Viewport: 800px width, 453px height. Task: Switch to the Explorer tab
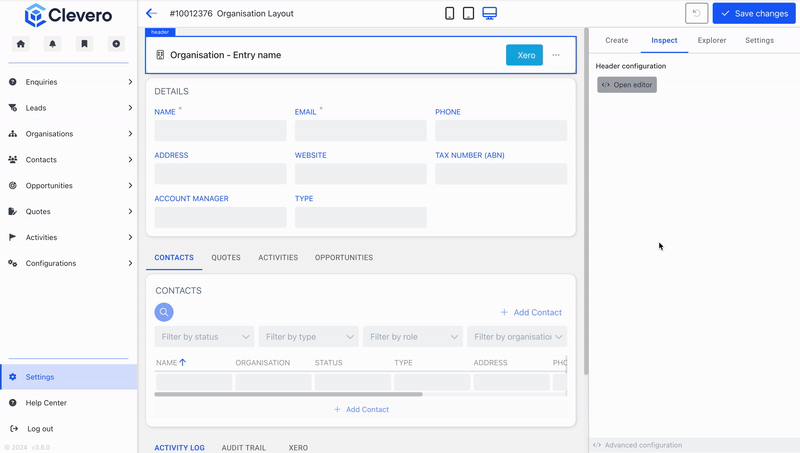click(x=712, y=40)
